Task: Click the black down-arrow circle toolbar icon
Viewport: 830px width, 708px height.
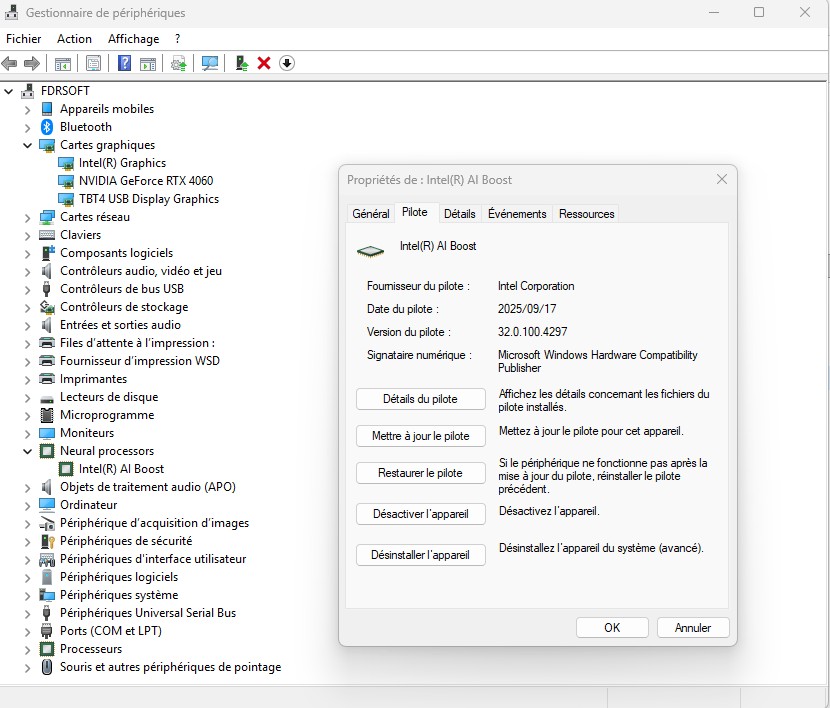Action: pyautogui.click(x=287, y=63)
